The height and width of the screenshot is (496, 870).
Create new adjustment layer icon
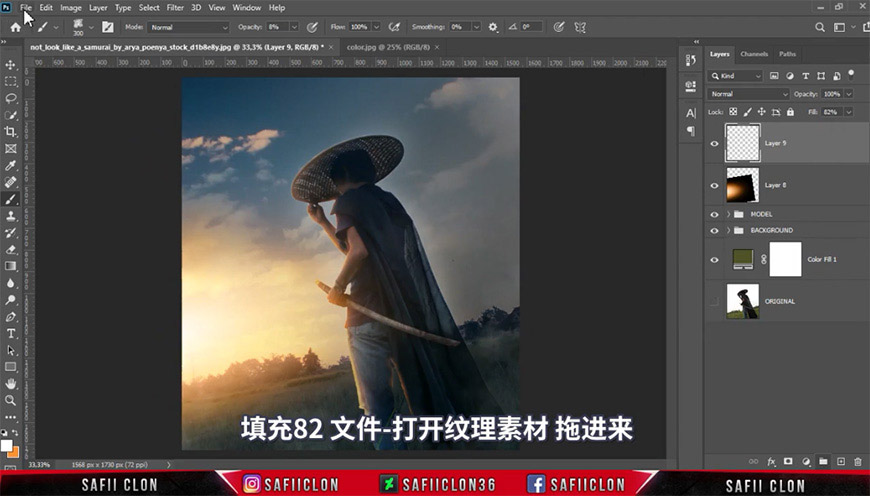(x=806, y=461)
